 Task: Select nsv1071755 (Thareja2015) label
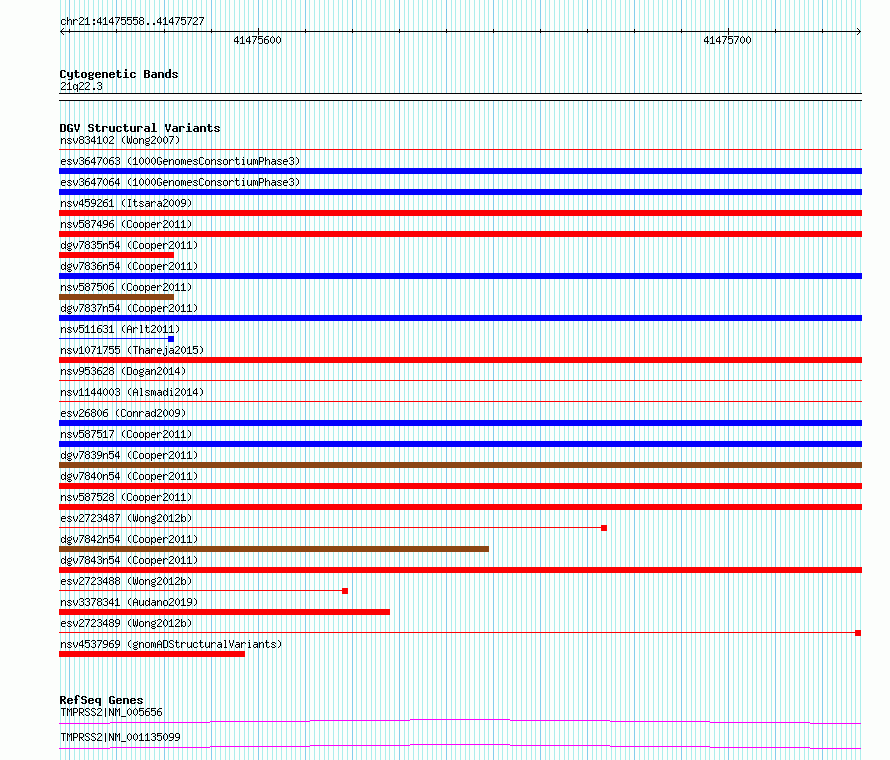click(x=132, y=350)
